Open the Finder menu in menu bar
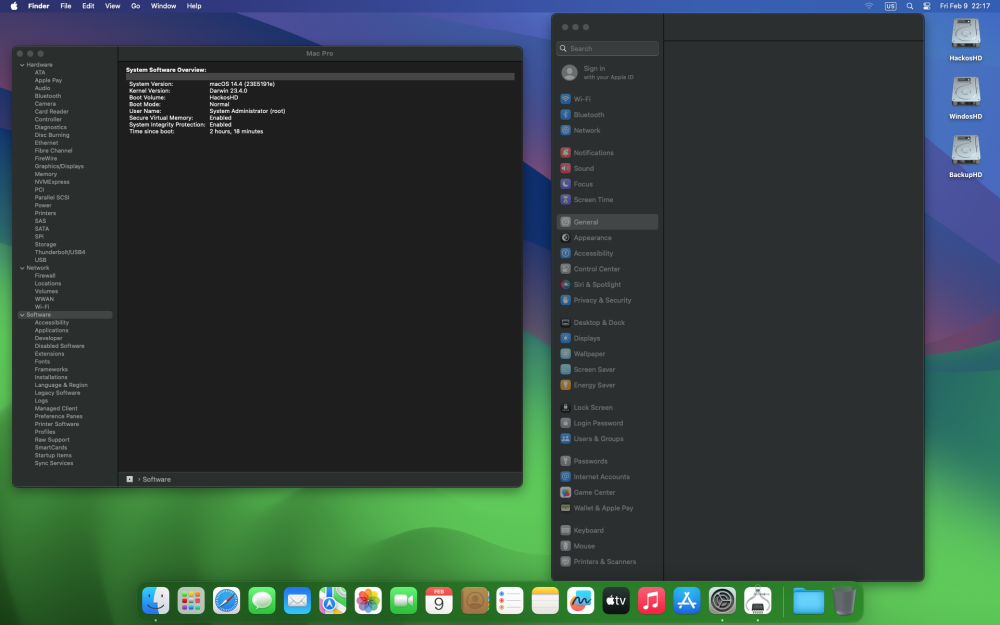The image size is (1000, 625). coord(38,6)
